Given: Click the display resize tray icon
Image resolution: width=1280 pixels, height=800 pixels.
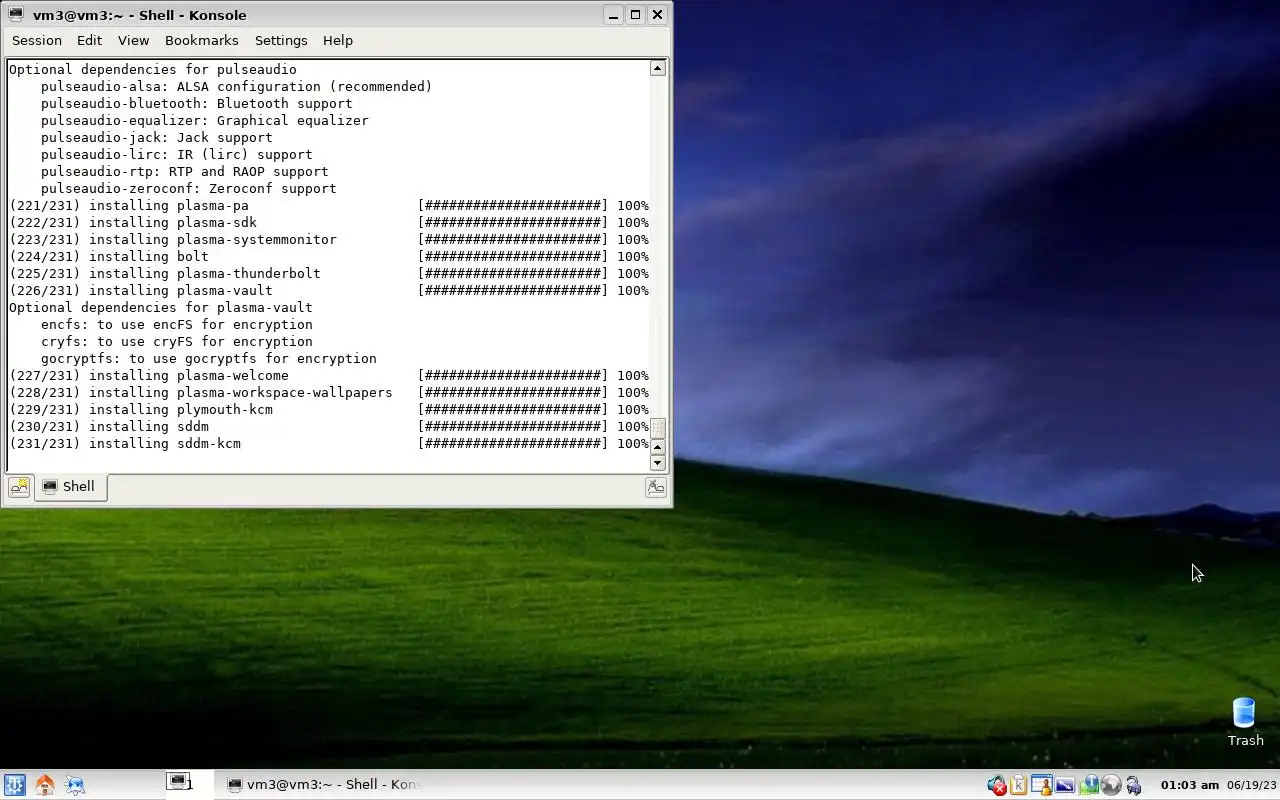Looking at the screenshot, I should (x=1064, y=785).
